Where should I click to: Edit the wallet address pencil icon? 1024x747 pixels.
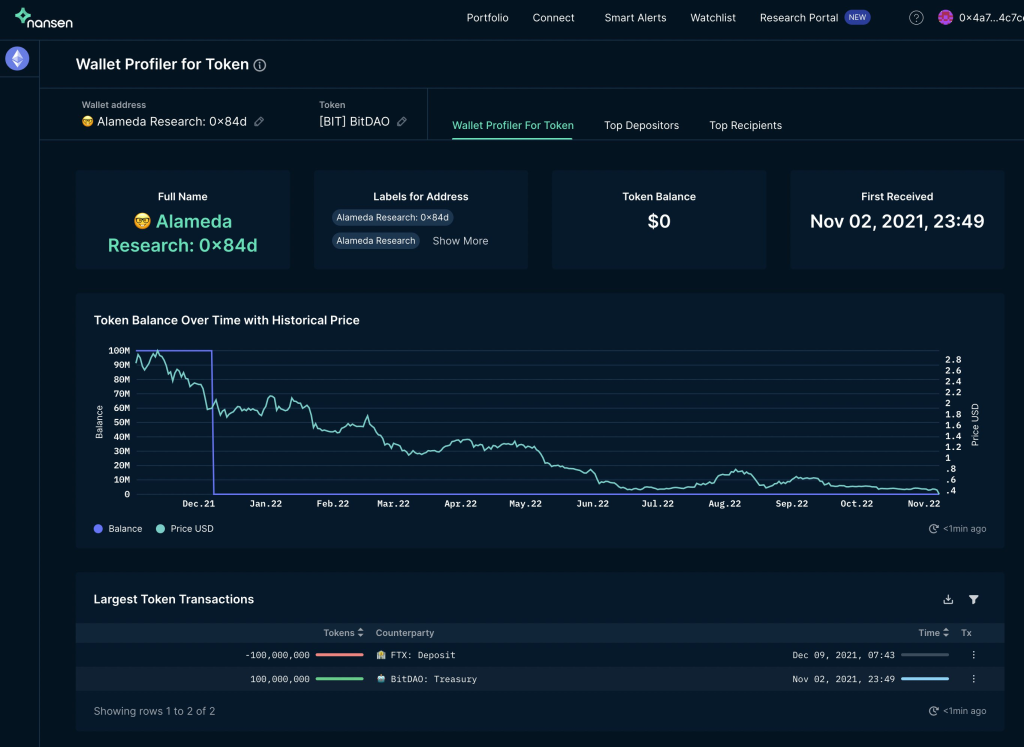tap(259, 121)
